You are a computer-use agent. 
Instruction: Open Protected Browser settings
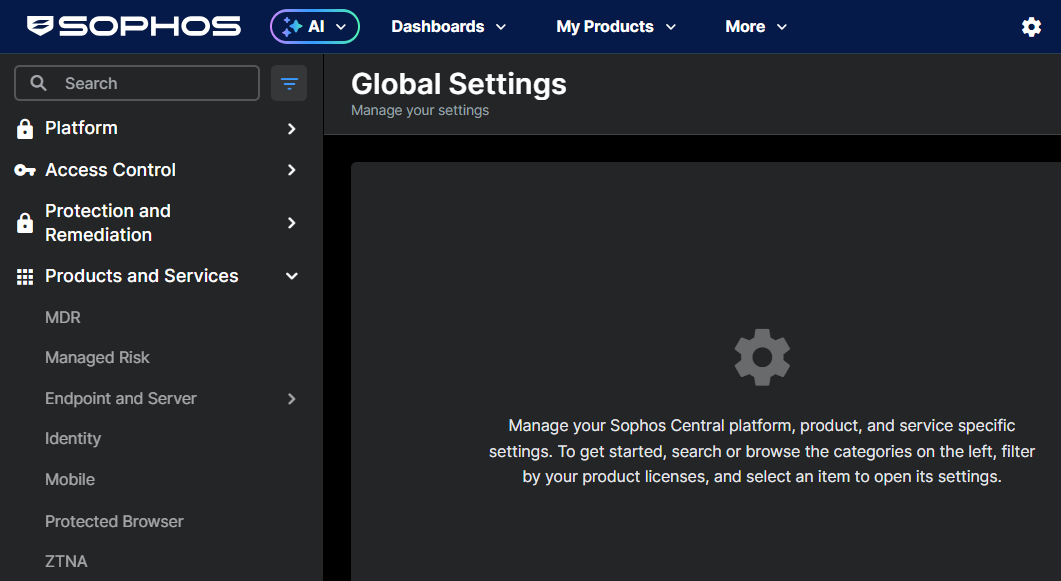[114, 521]
